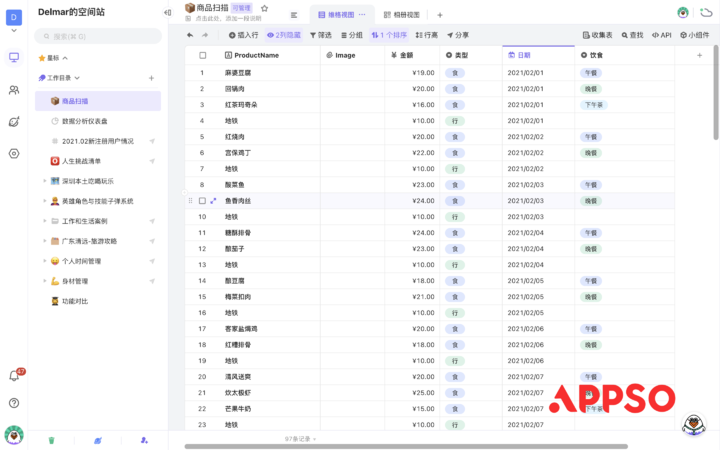Collapse the 工作目录 section chevron
The width and height of the screenshot is (720, 450).
click(77, 78)
